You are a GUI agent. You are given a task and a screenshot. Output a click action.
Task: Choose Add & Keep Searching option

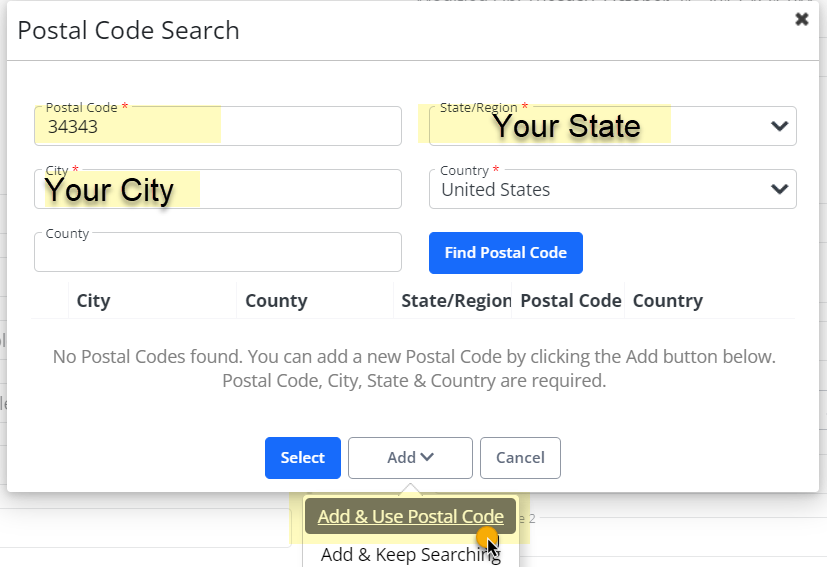point(410,554)
